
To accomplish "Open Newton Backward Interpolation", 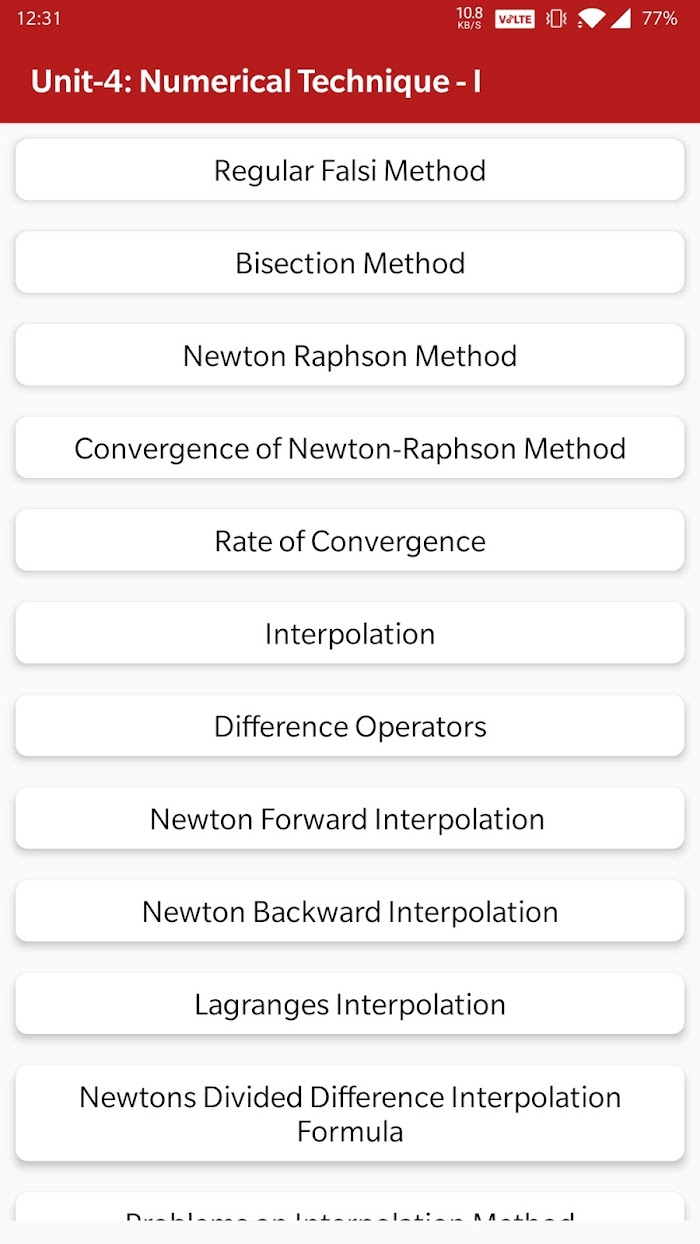I will [x=350, y=911].
